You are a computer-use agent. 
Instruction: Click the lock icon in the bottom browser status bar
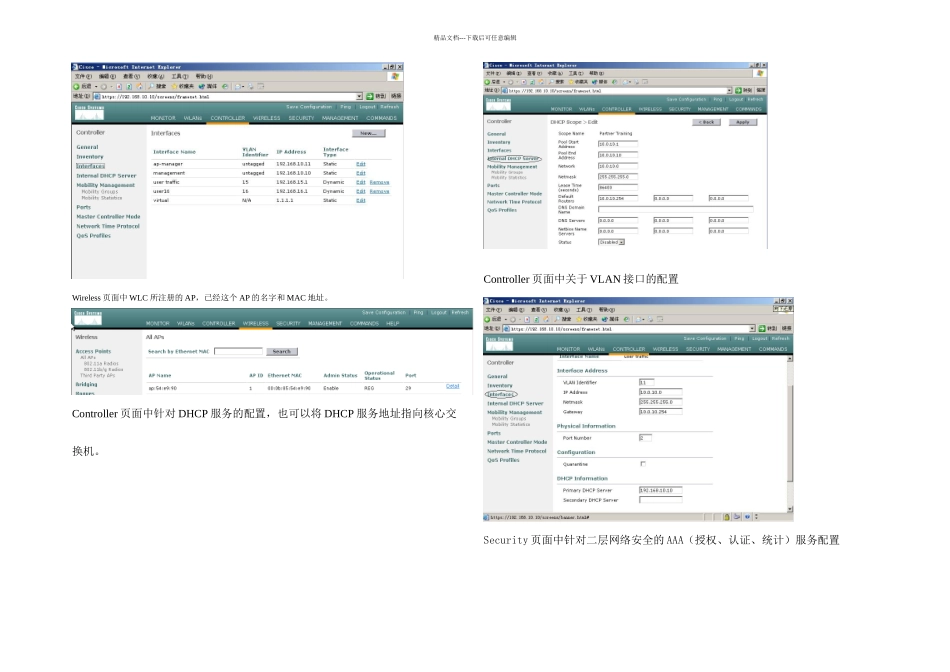click(x=726, y=517)
